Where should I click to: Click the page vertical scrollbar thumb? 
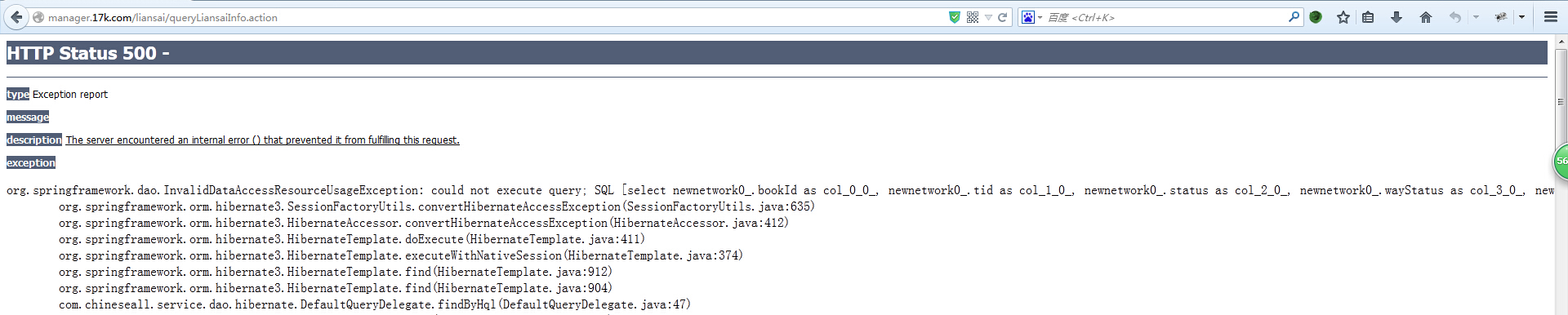point(1561,101)
